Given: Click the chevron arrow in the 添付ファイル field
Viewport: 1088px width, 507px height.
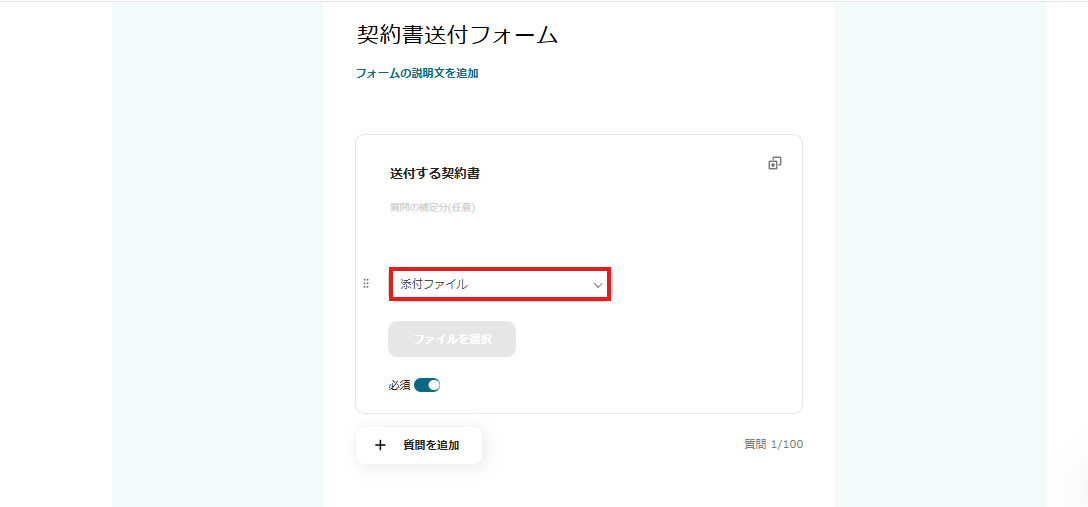Looking at the screenshot, I should [598, 285].
